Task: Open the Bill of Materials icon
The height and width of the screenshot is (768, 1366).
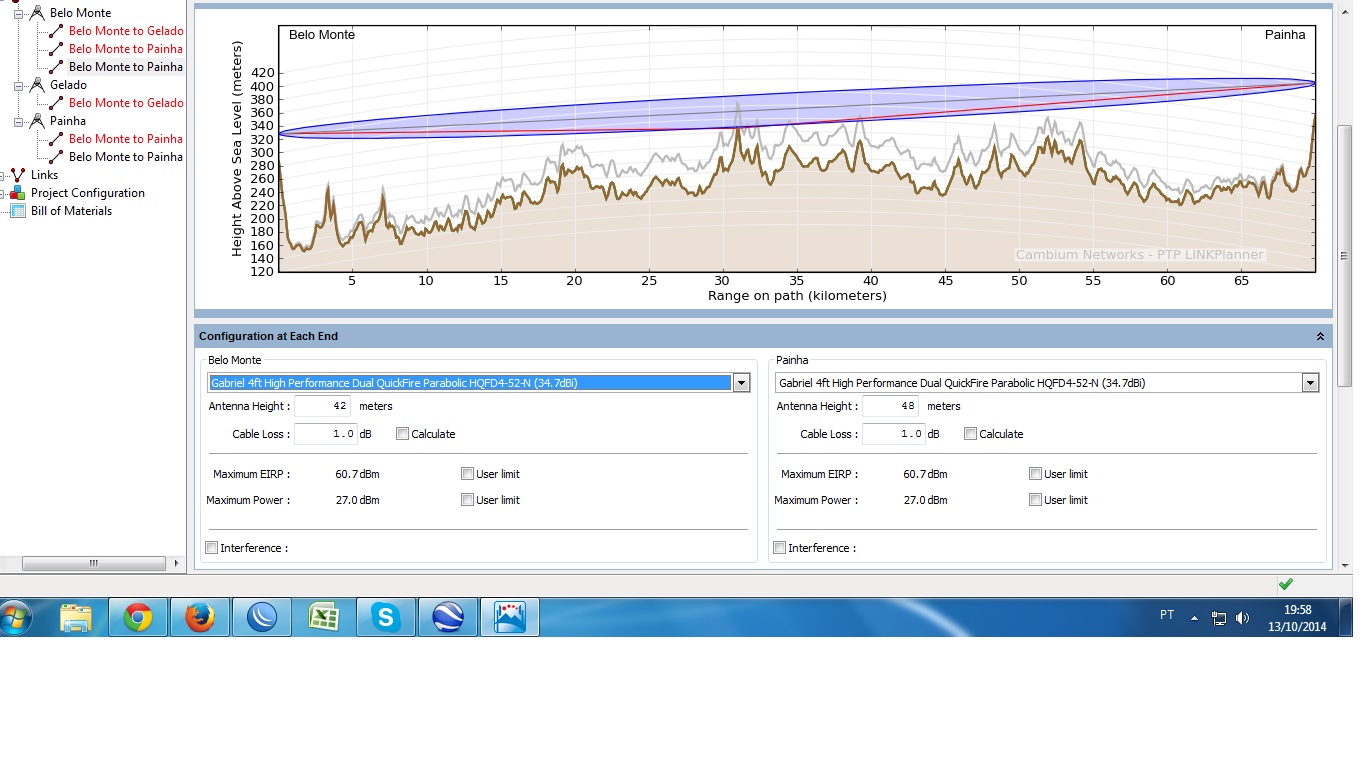Action: coord(17,211)
